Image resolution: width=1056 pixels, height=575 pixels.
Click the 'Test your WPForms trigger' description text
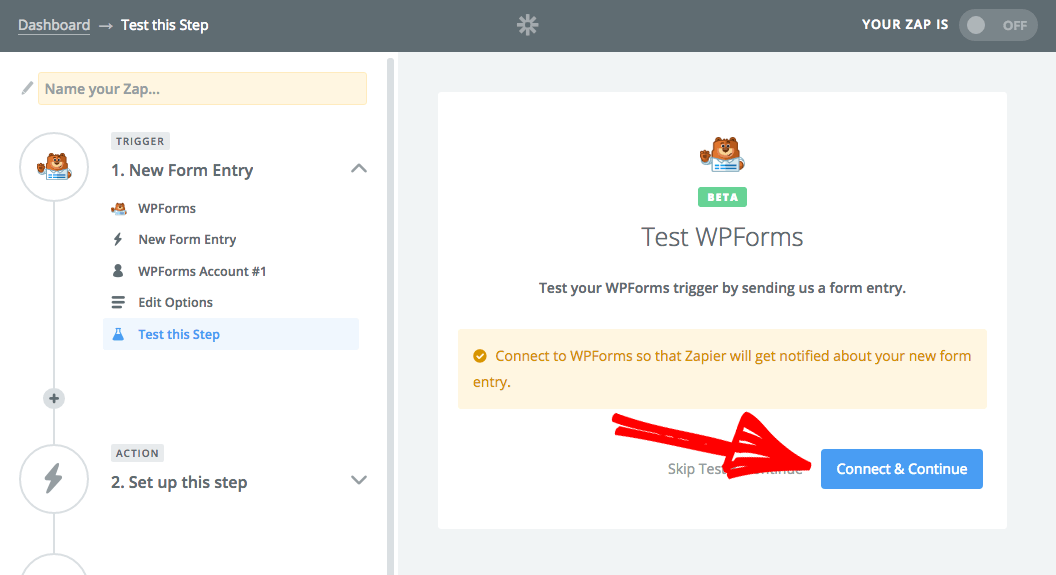click(722, 288)
